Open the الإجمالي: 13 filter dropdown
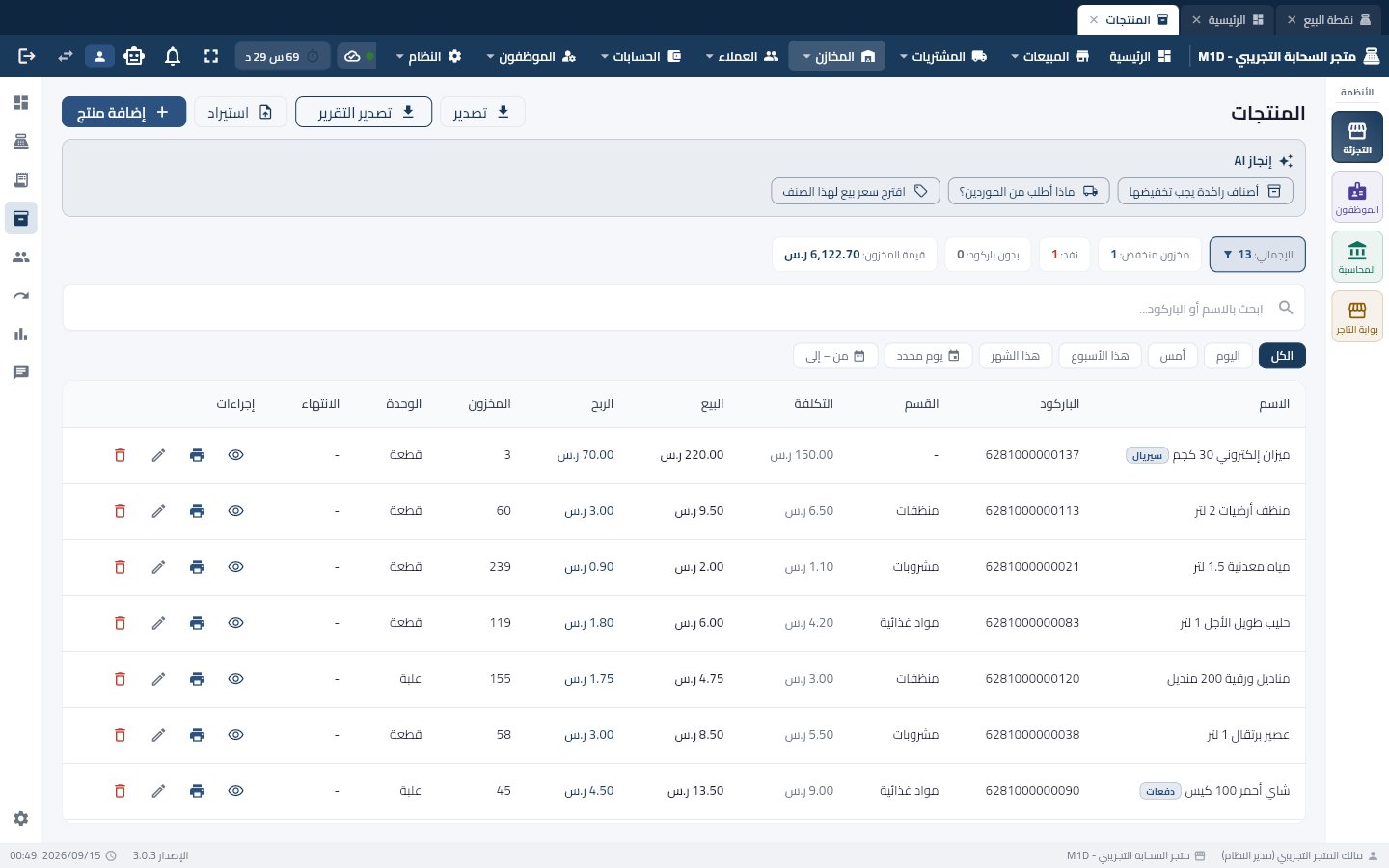The width and height of the screenshot is (1389, 868). coord(1257,255)
